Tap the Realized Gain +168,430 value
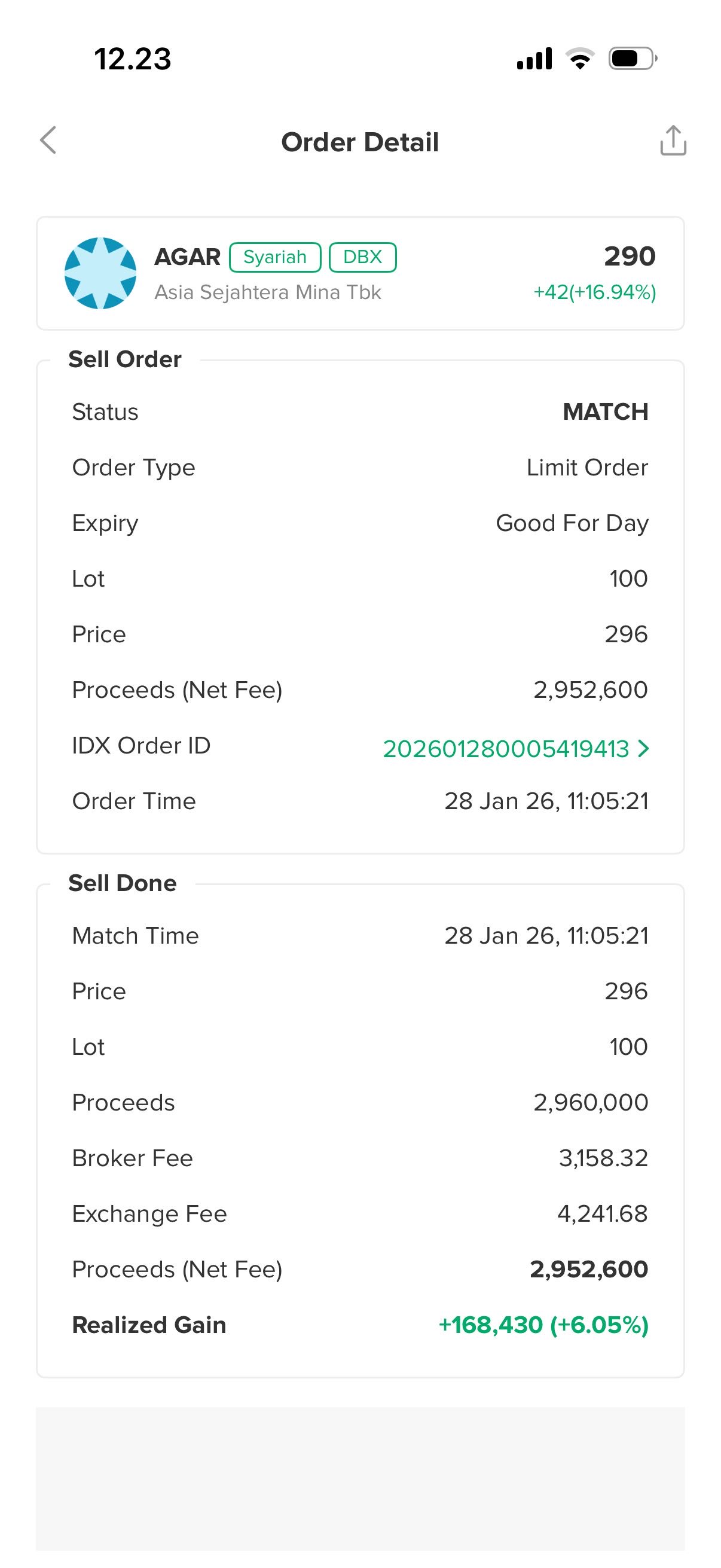Screen dimensions: 721x1568 point(543,1325)
